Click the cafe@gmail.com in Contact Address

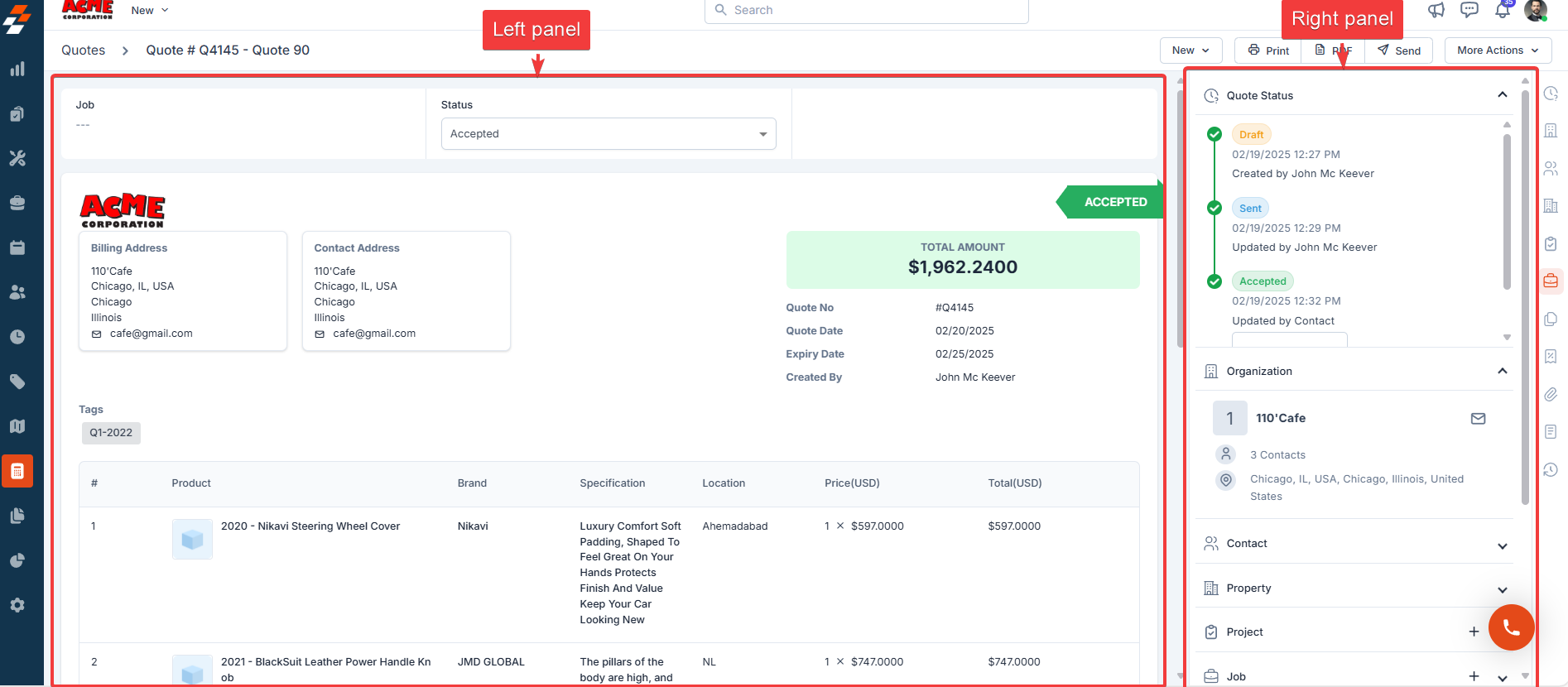click(x=374, y=334)
